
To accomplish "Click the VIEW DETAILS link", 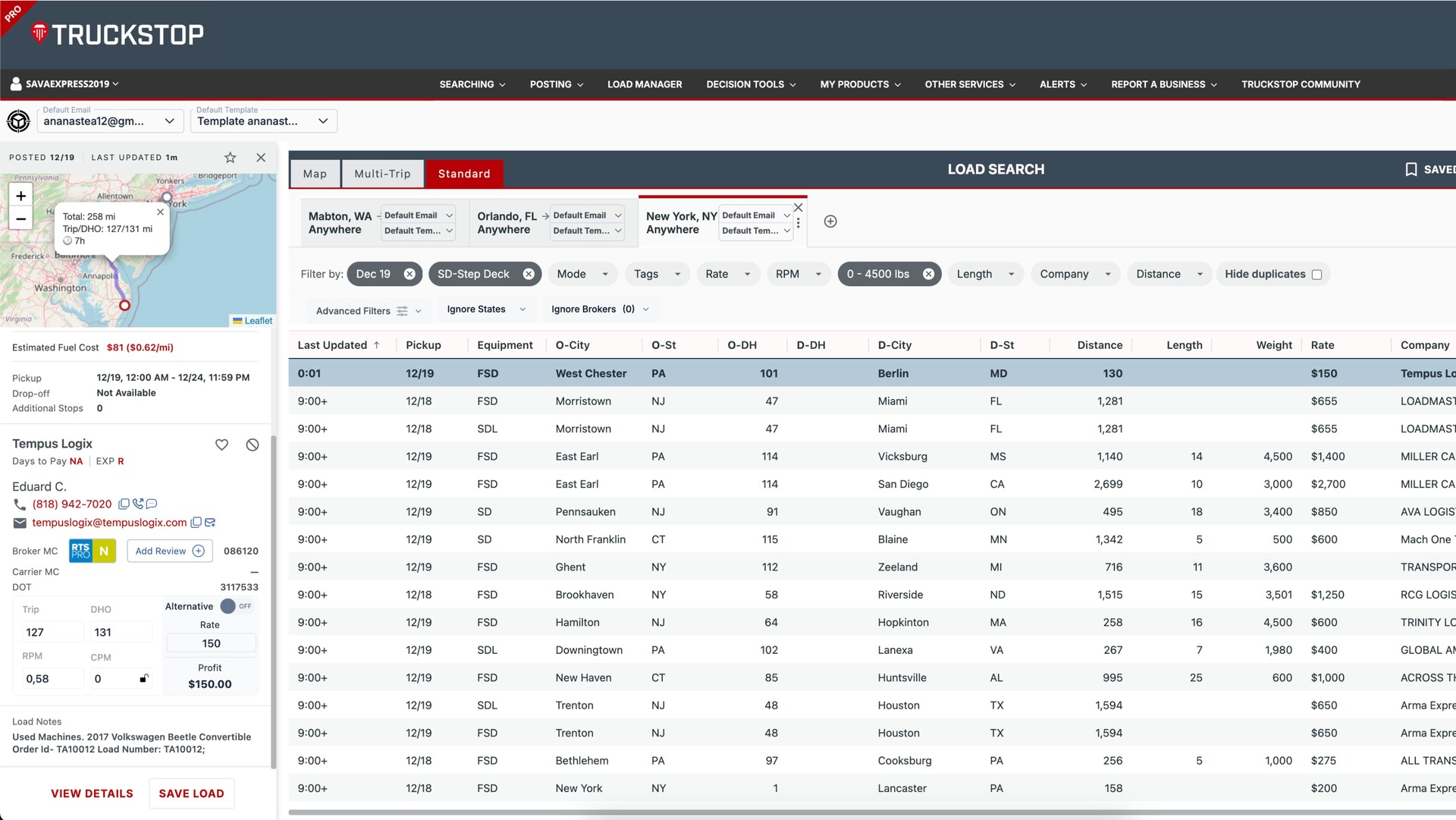I will [92, 793].
